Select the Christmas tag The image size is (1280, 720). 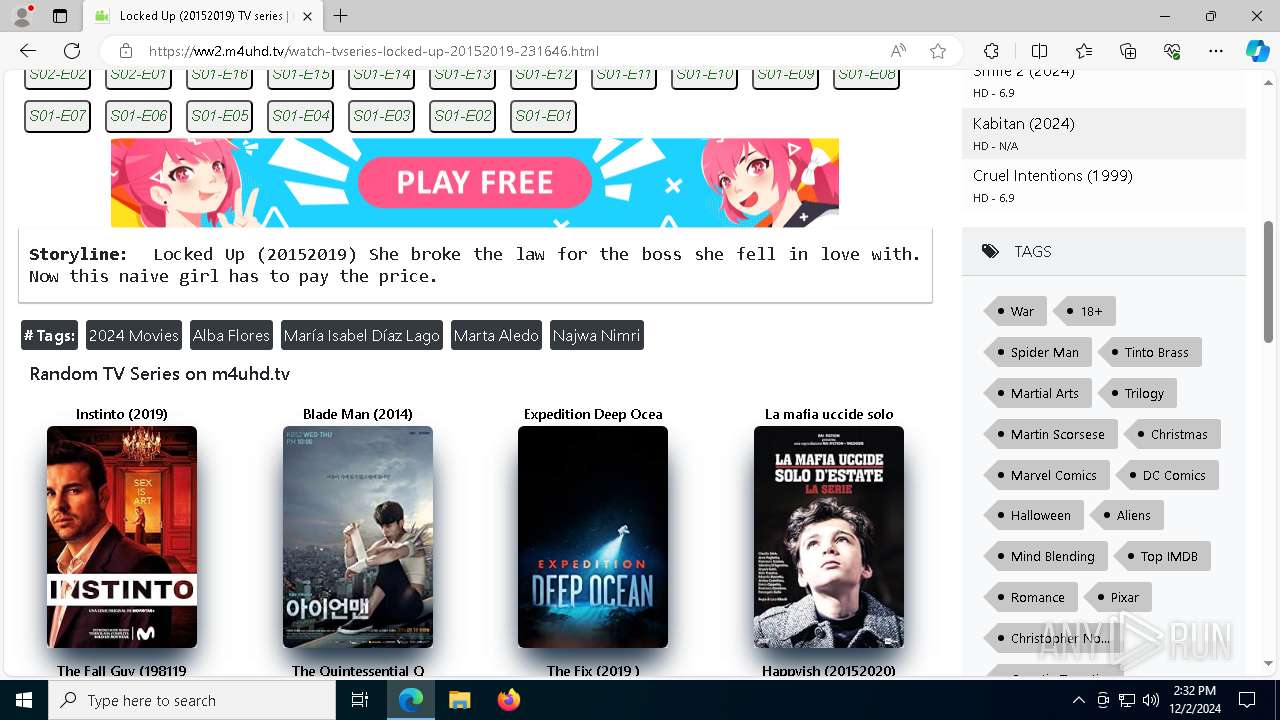click(1172, 434)
